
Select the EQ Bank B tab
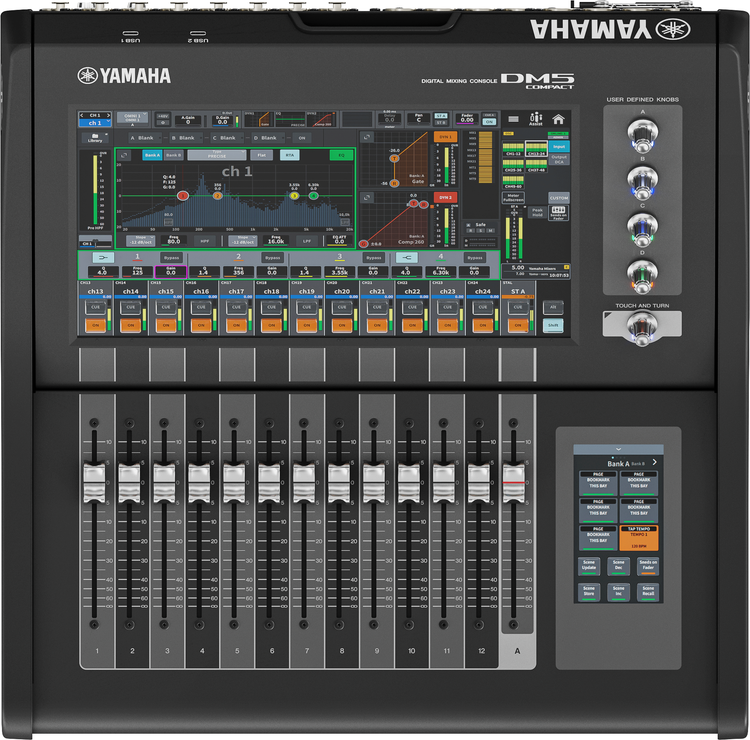(173, 155)
